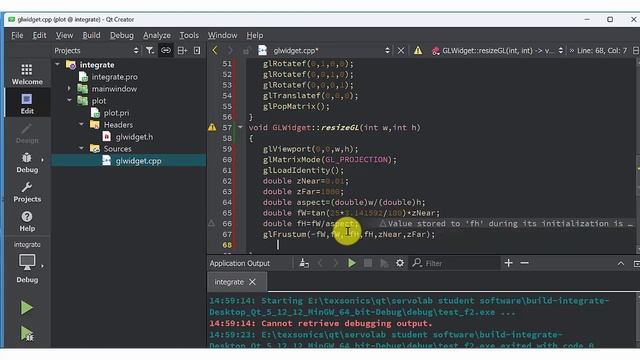Image resolution: width=640 pixels, height=360 pixels.
Task: Go back in editor navigation history
Action: (215, 50)
